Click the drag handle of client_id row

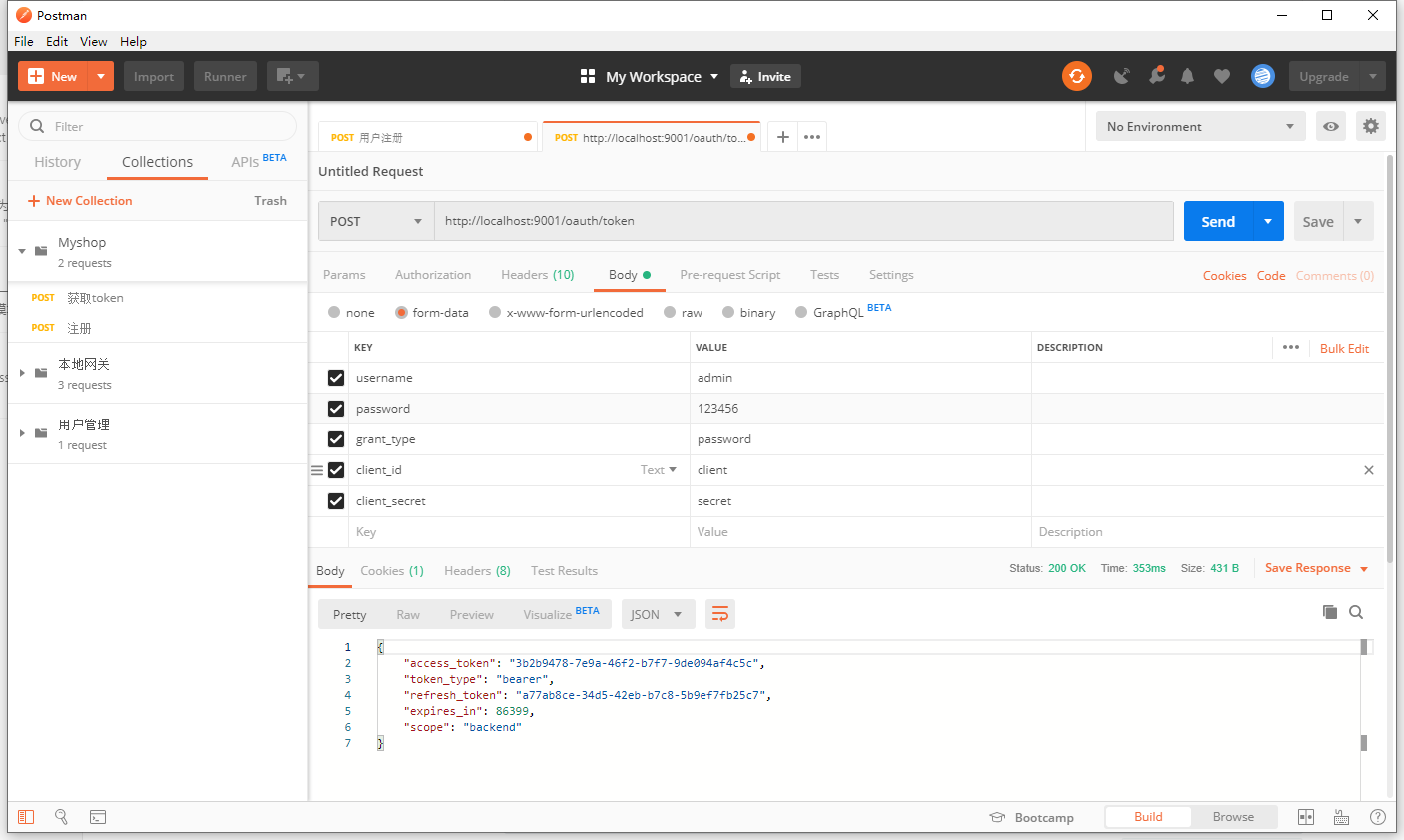tap(317, 470)
